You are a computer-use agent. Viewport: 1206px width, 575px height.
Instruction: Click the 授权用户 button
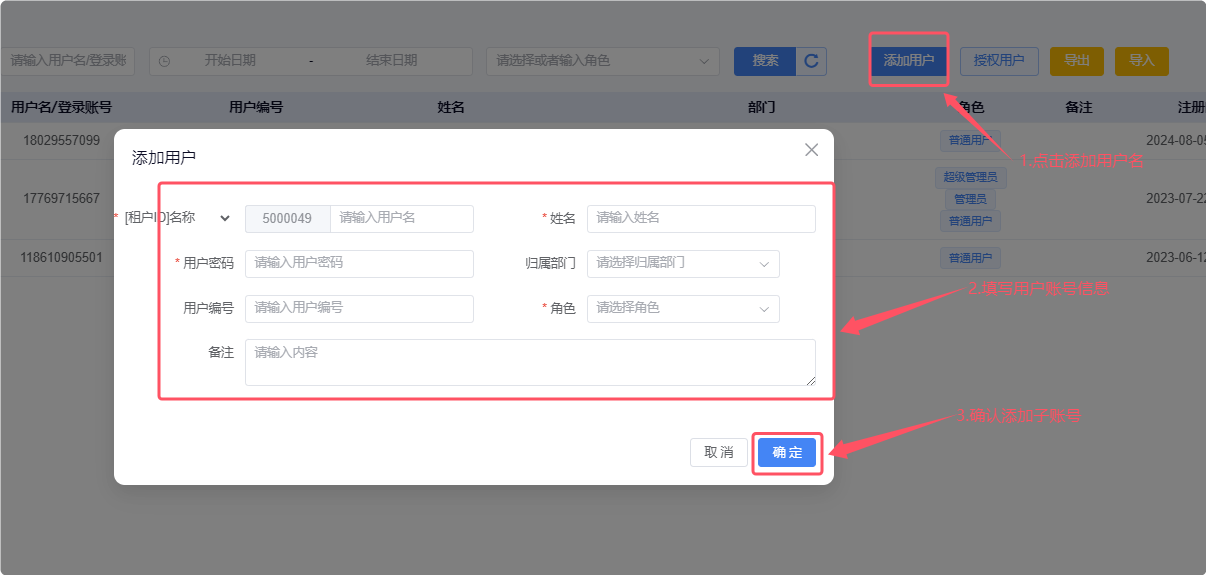pos(999,61)
